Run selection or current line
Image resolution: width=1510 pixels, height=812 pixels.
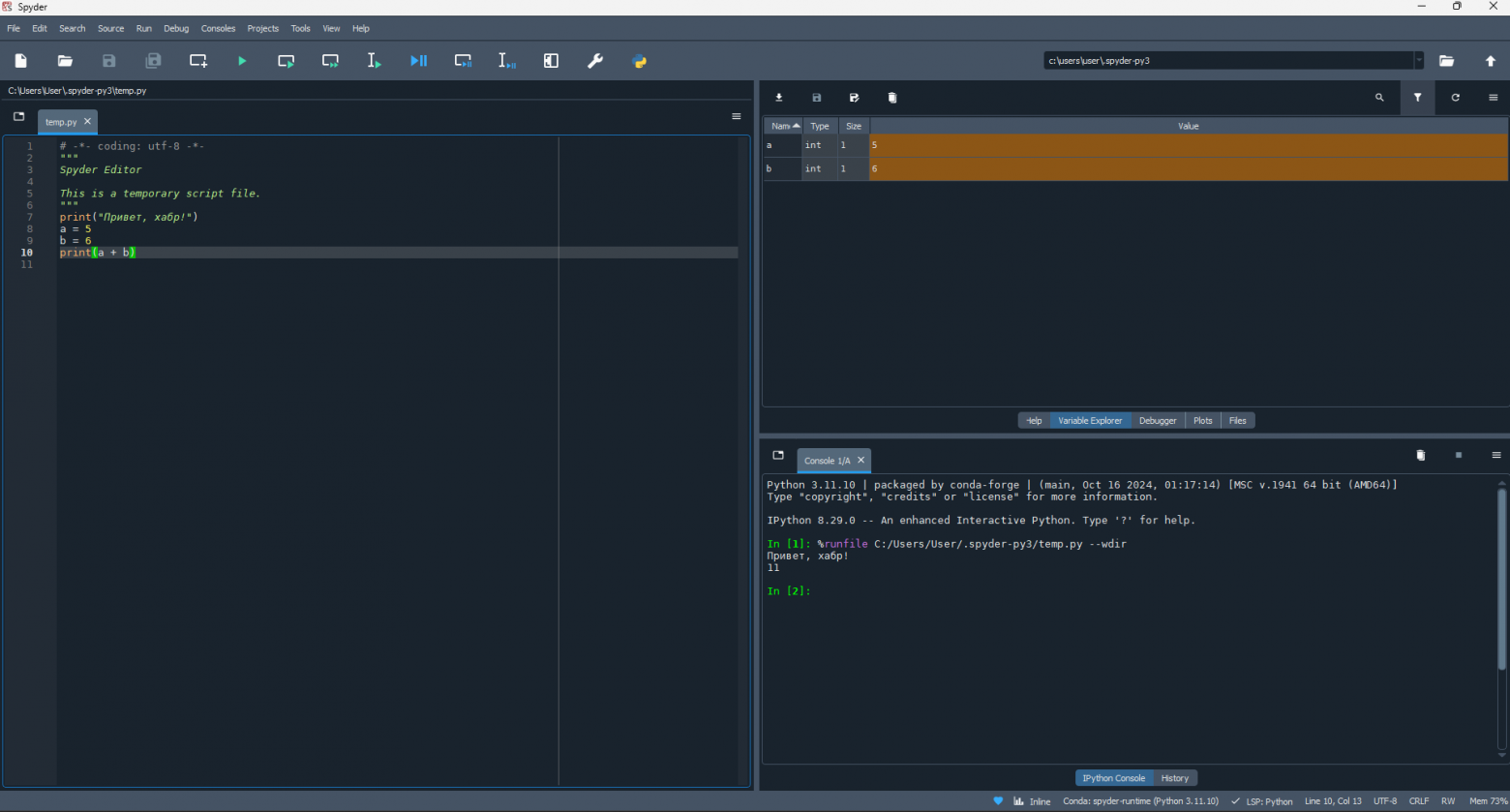[375, 61]
